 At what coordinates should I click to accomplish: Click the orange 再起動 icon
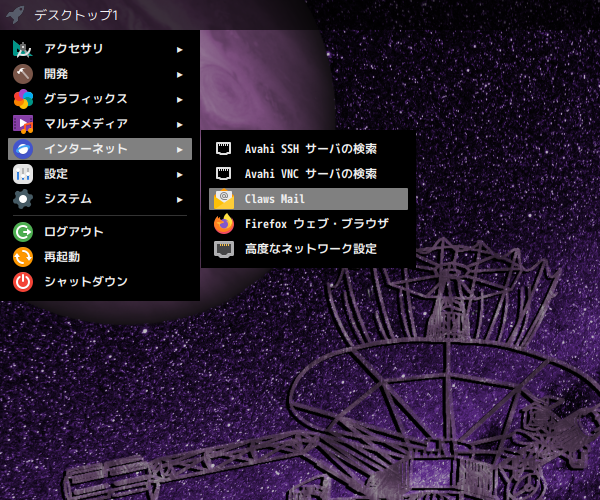click(x=23, y=257)
